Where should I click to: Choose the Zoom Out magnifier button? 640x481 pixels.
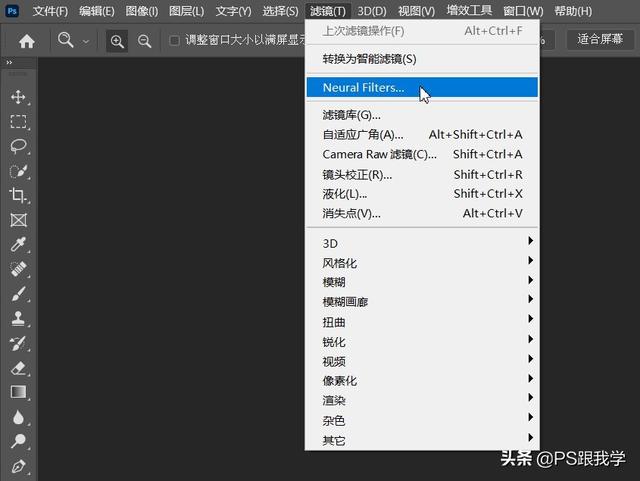click(x=144, y=41)
